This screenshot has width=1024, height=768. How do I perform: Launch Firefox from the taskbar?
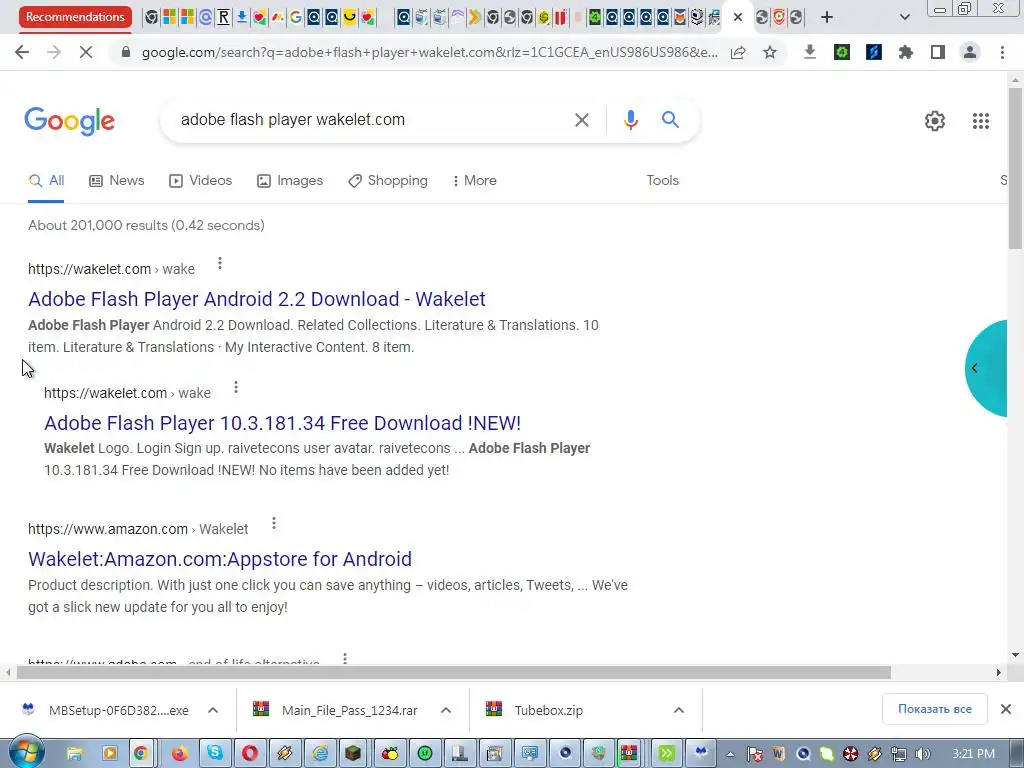pyautogui.click(x=179, y=754)
